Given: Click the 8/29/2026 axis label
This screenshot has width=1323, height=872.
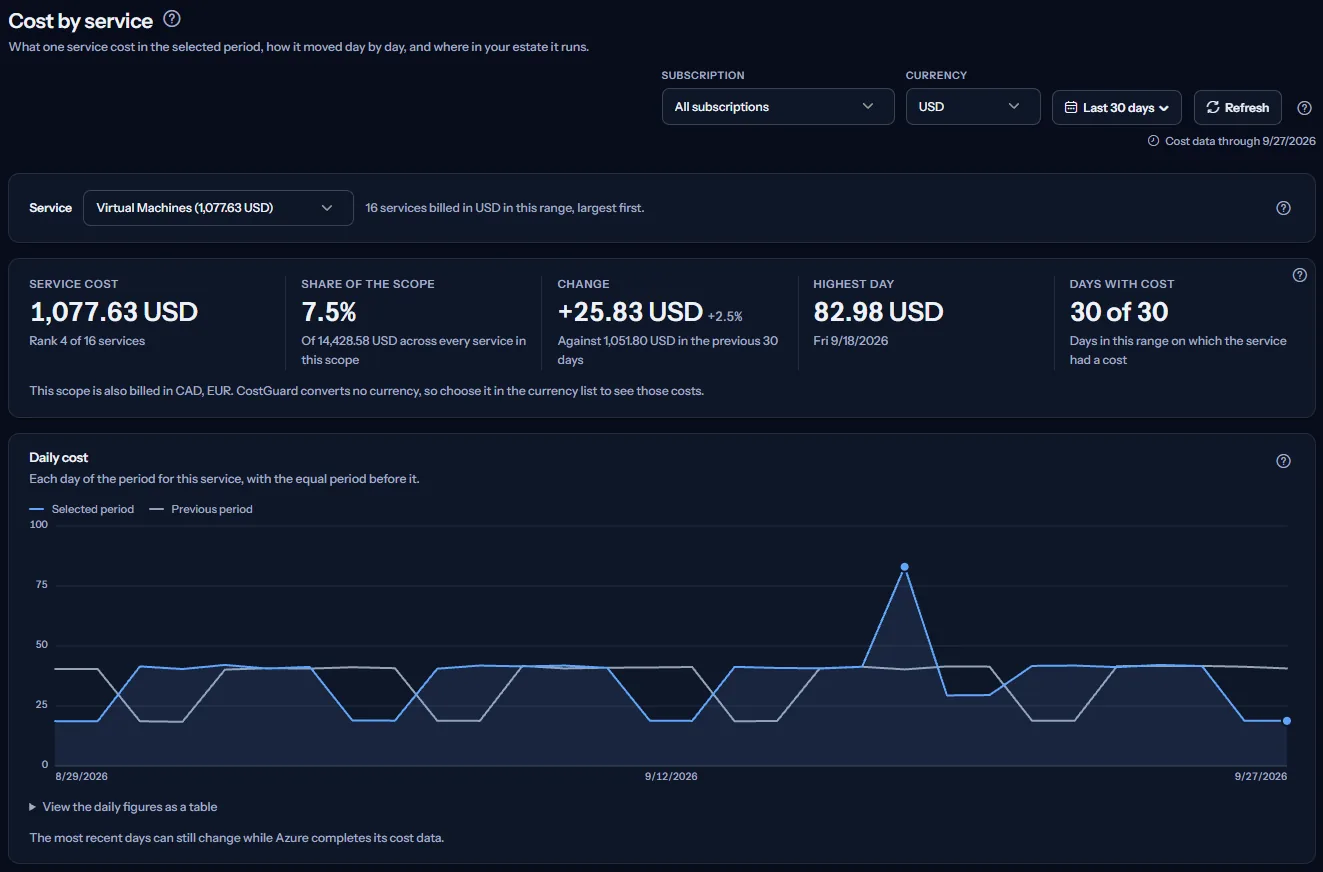Looking at the screenshot, I should [81, 777].
